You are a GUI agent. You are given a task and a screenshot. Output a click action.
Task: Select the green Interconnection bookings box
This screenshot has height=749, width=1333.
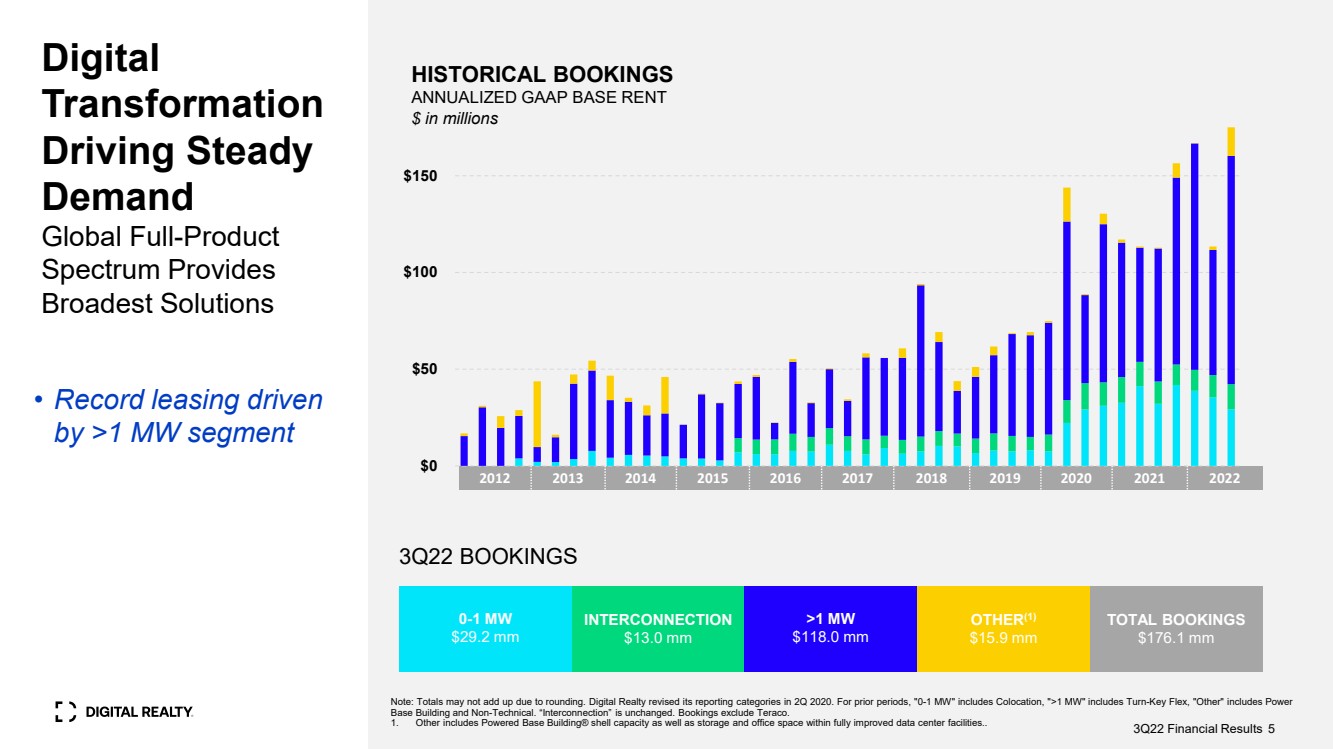(657, 628)
